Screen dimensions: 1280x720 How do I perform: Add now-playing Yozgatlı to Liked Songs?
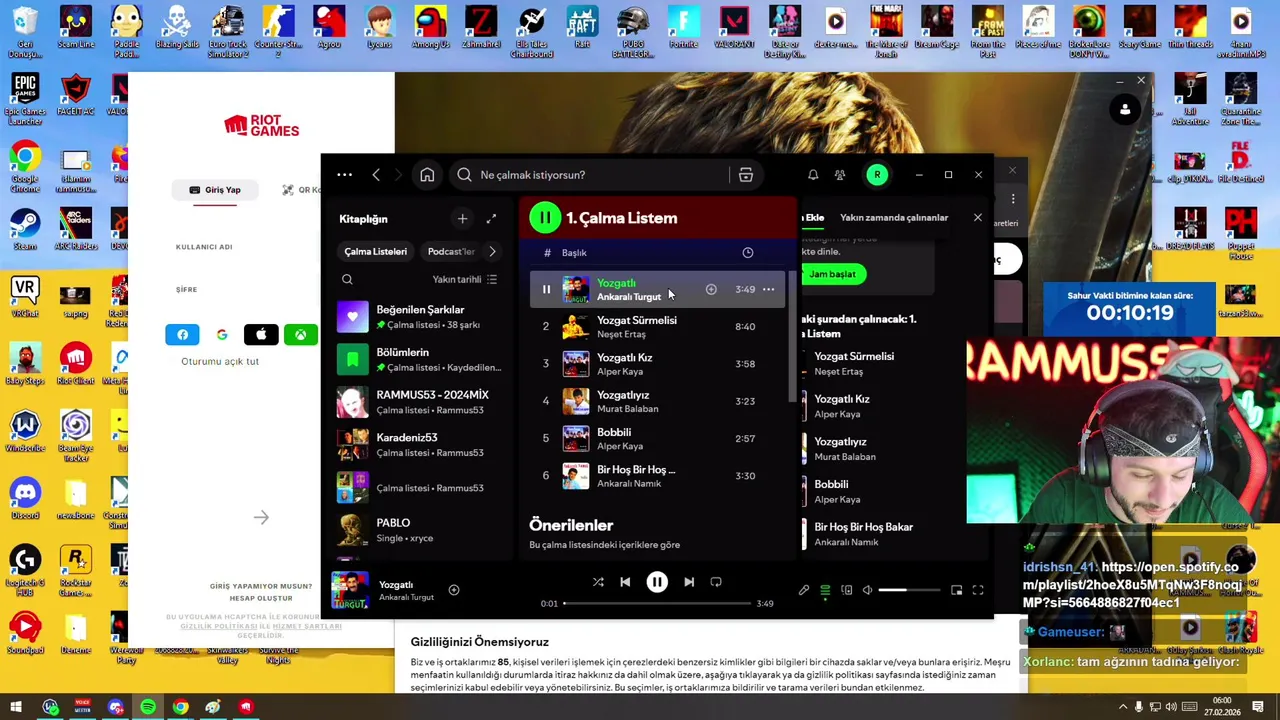click(454, 590)
